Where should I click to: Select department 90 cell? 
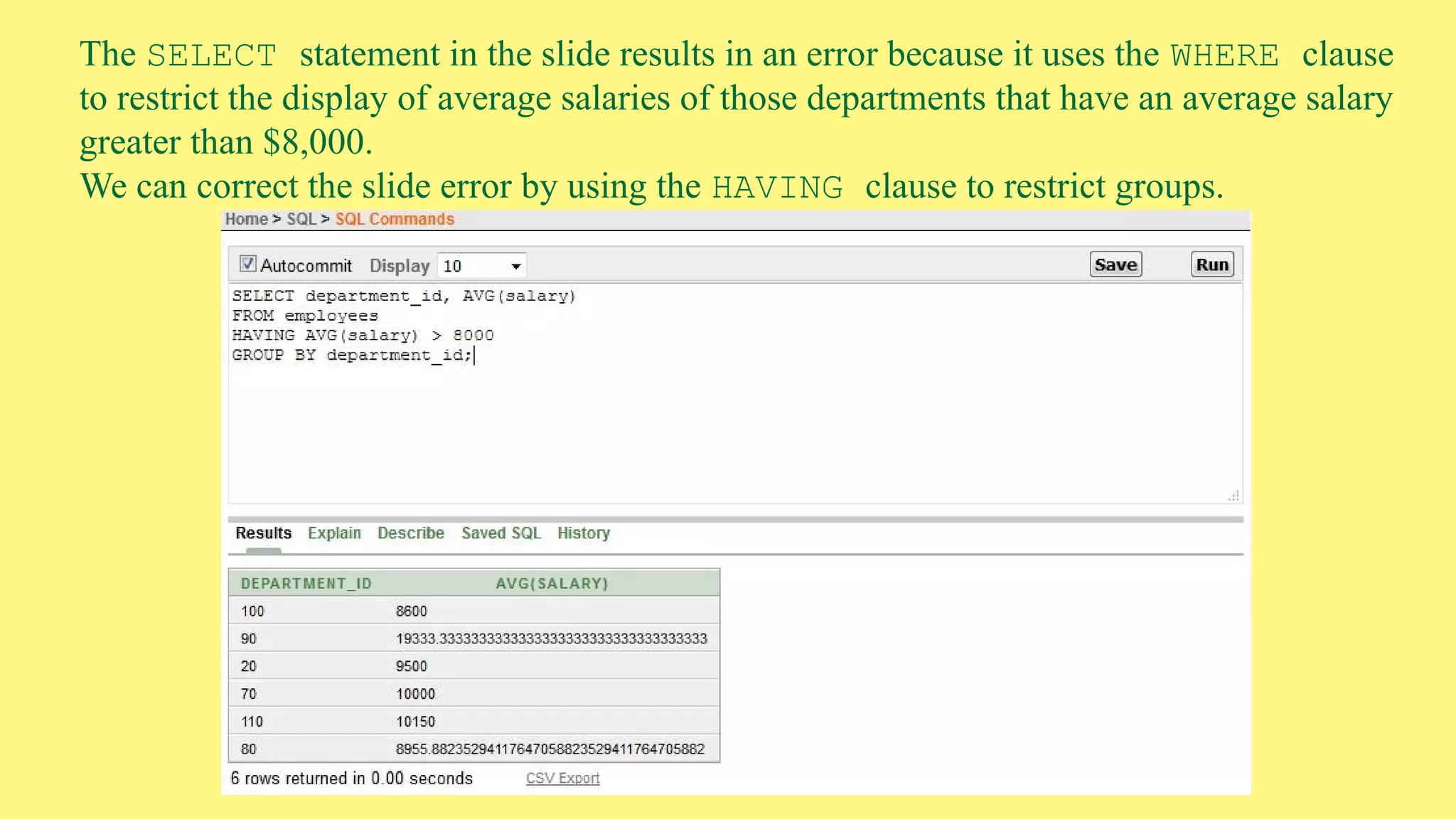249,638
